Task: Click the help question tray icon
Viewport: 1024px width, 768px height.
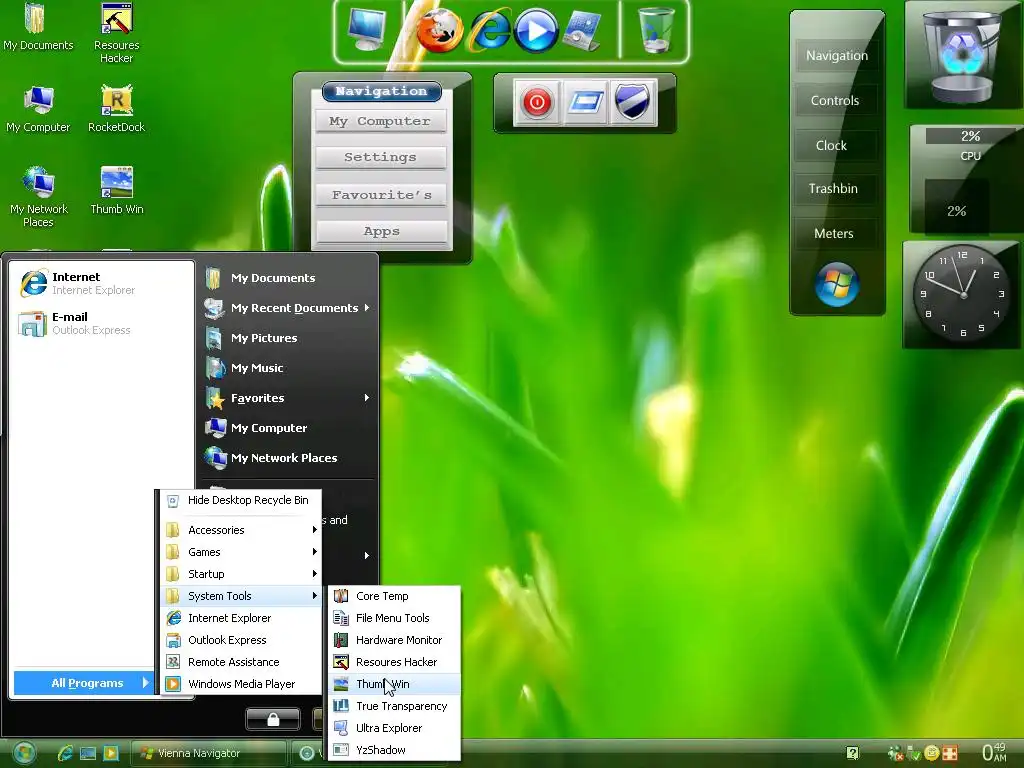Action: point(852,753)
